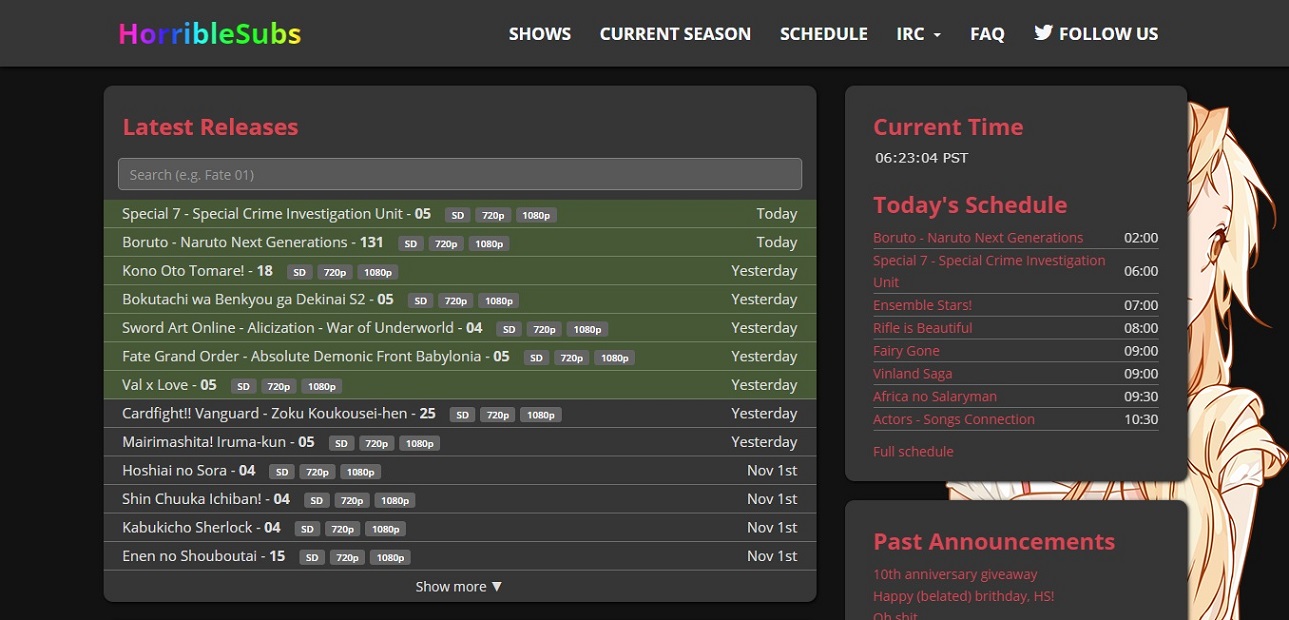Open Boruto link in Today's Schedule
The width and height of the screenshot is (1289, 620).
(978, 238)
